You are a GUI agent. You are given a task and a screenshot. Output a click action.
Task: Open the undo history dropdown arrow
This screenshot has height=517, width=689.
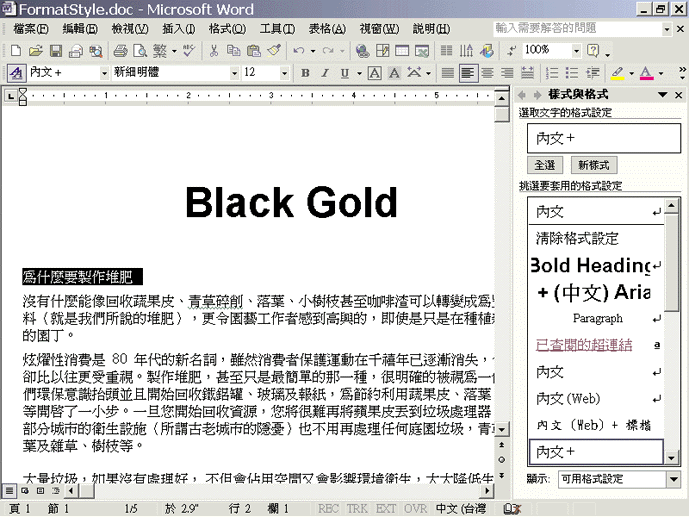pyautogui.click(x=313, y=51)
